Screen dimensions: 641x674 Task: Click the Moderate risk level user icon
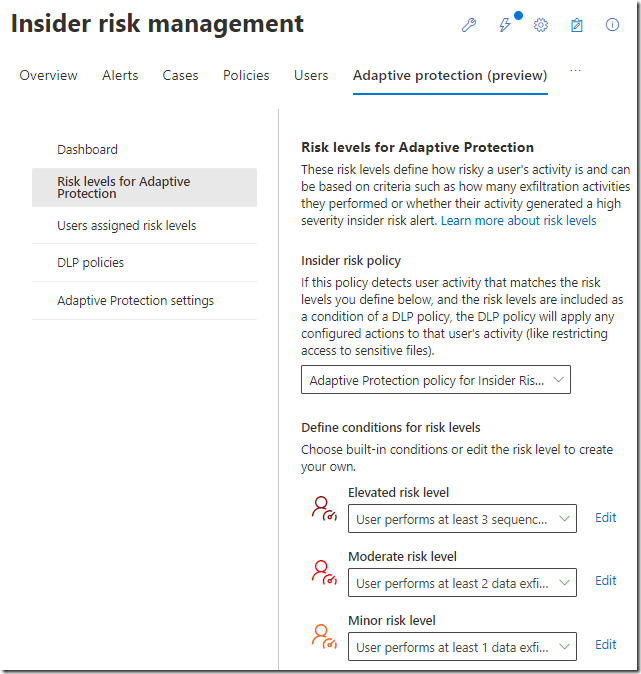324,573
